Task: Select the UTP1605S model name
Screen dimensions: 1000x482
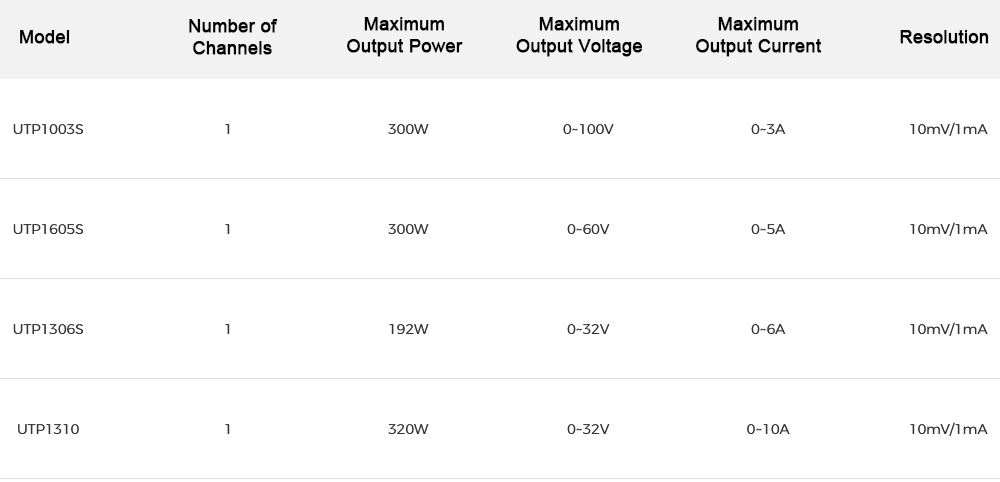Action: pos(48,229)
